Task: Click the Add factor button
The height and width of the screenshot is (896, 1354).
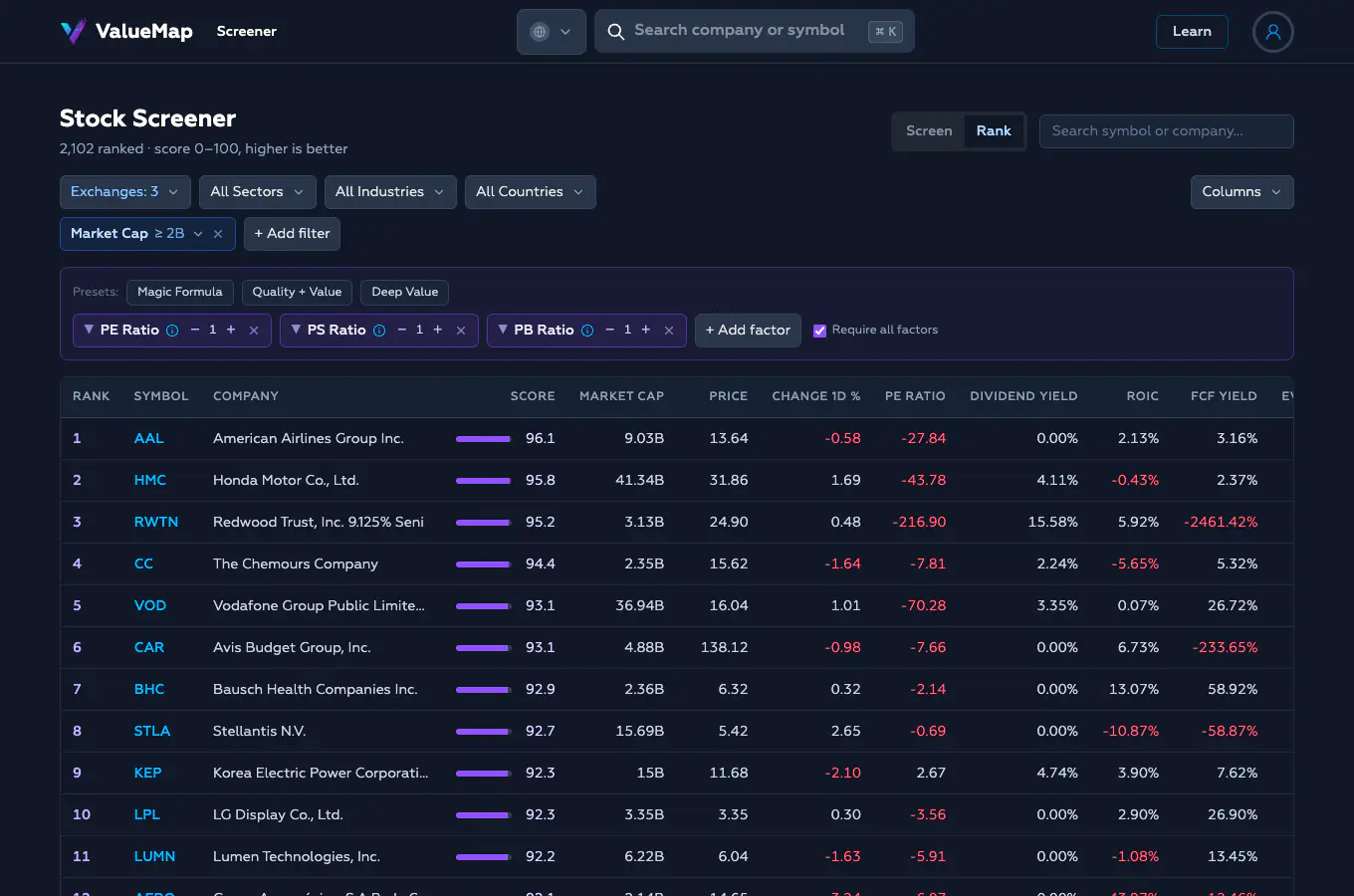Action: tap(748, 331)
